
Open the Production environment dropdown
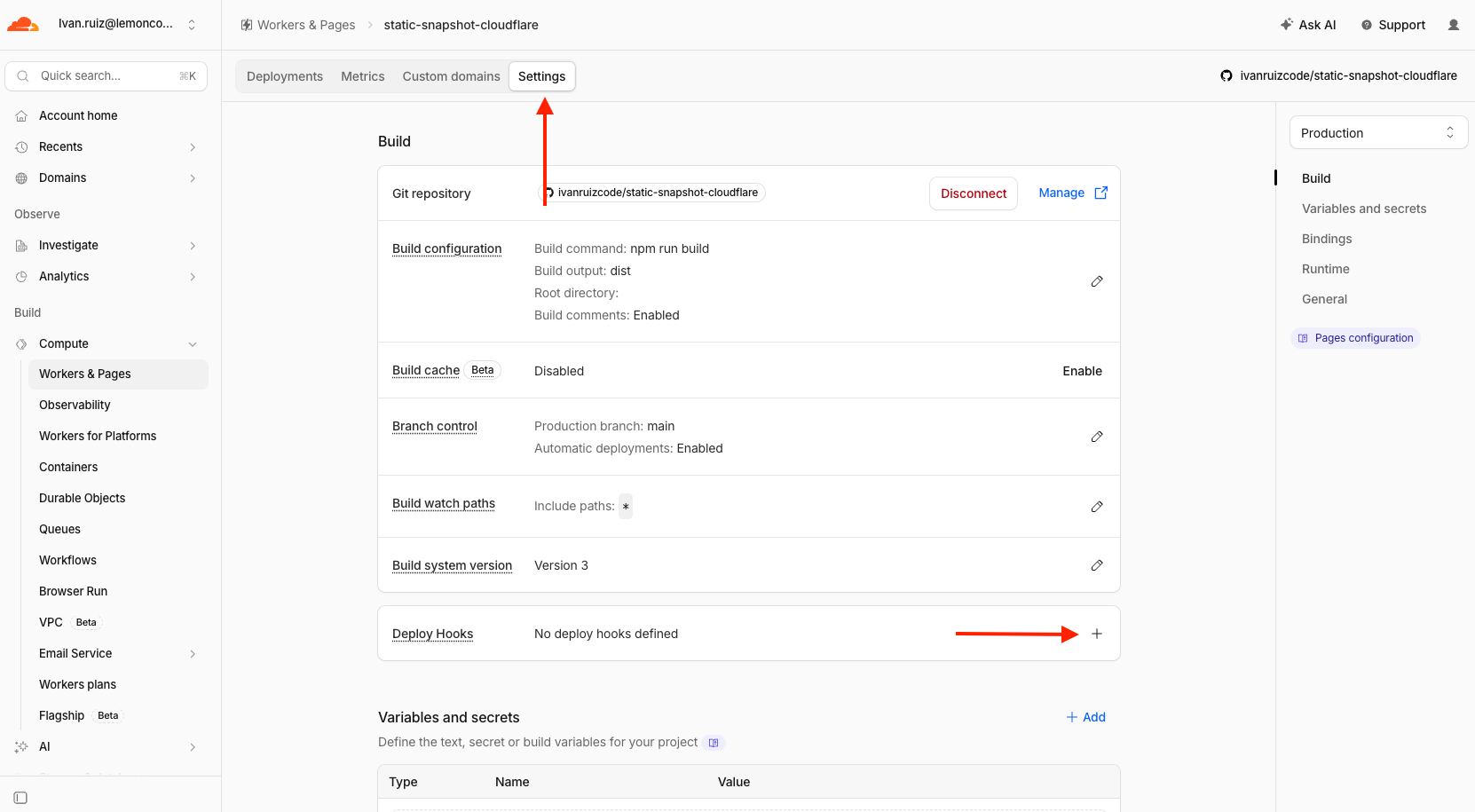click(x=1378, y=133)
